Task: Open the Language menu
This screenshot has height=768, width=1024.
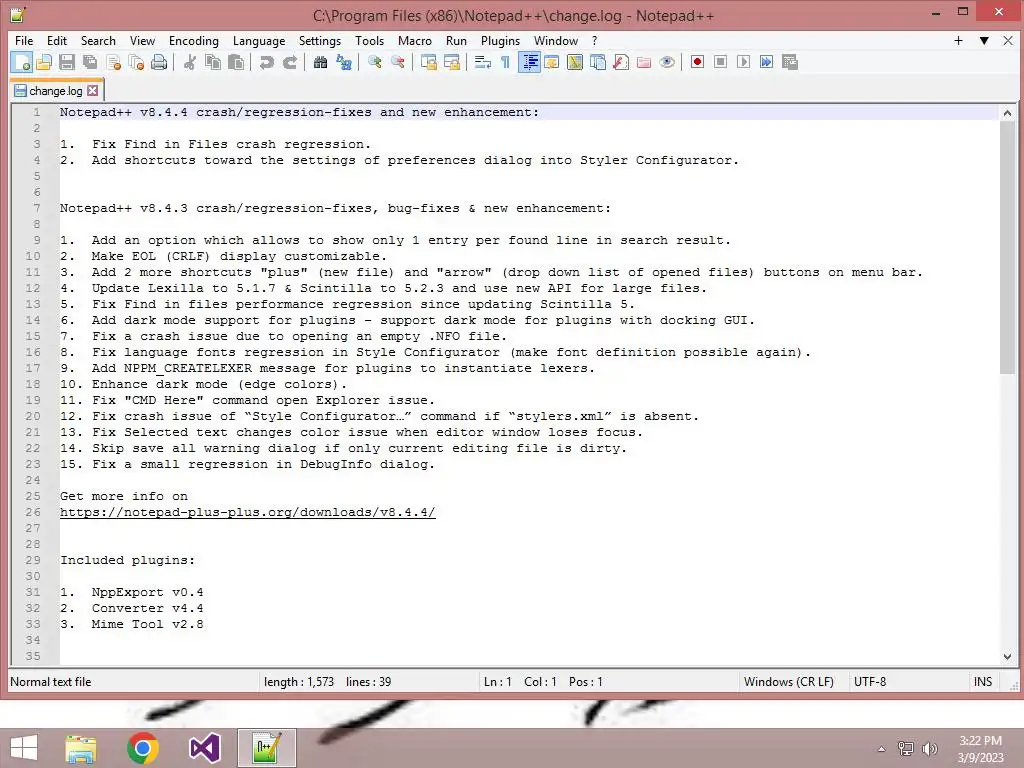Action: (259, 40)
